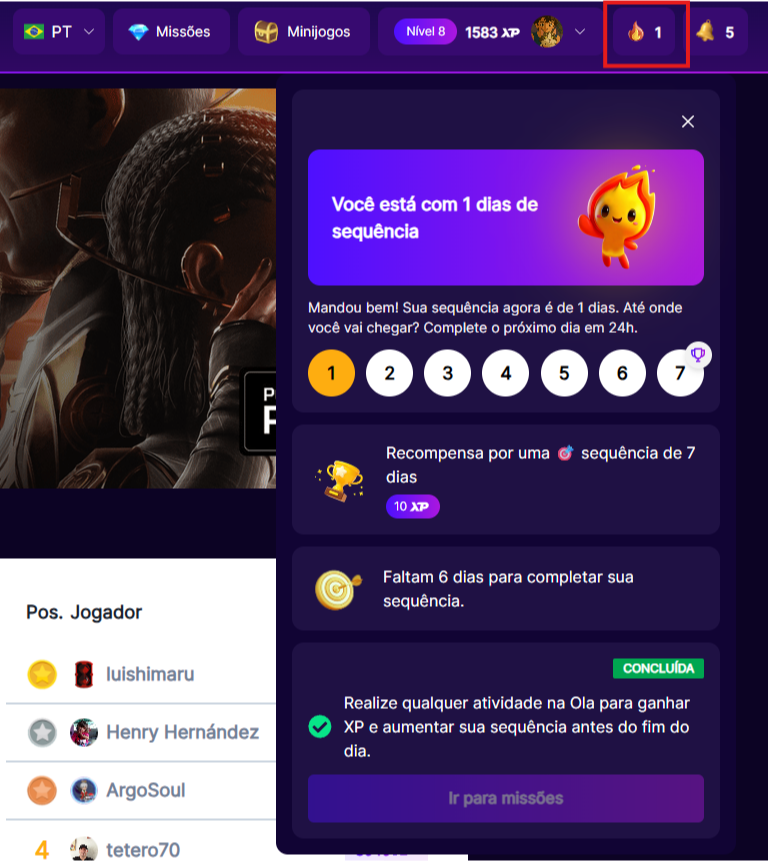Click the green completed checkmark
The height and width of the screenshot is (861, 768).
click(x=319, y=726)
